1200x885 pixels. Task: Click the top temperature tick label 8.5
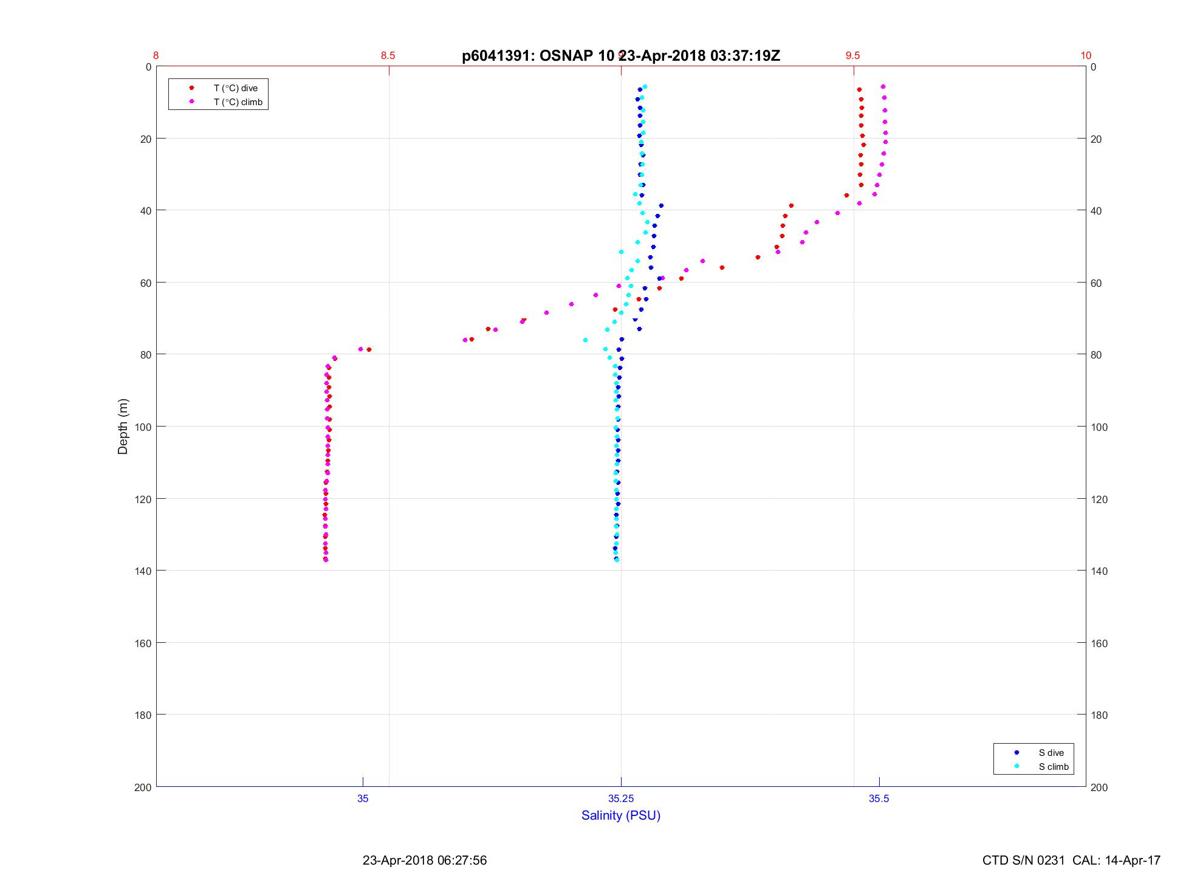388,56
